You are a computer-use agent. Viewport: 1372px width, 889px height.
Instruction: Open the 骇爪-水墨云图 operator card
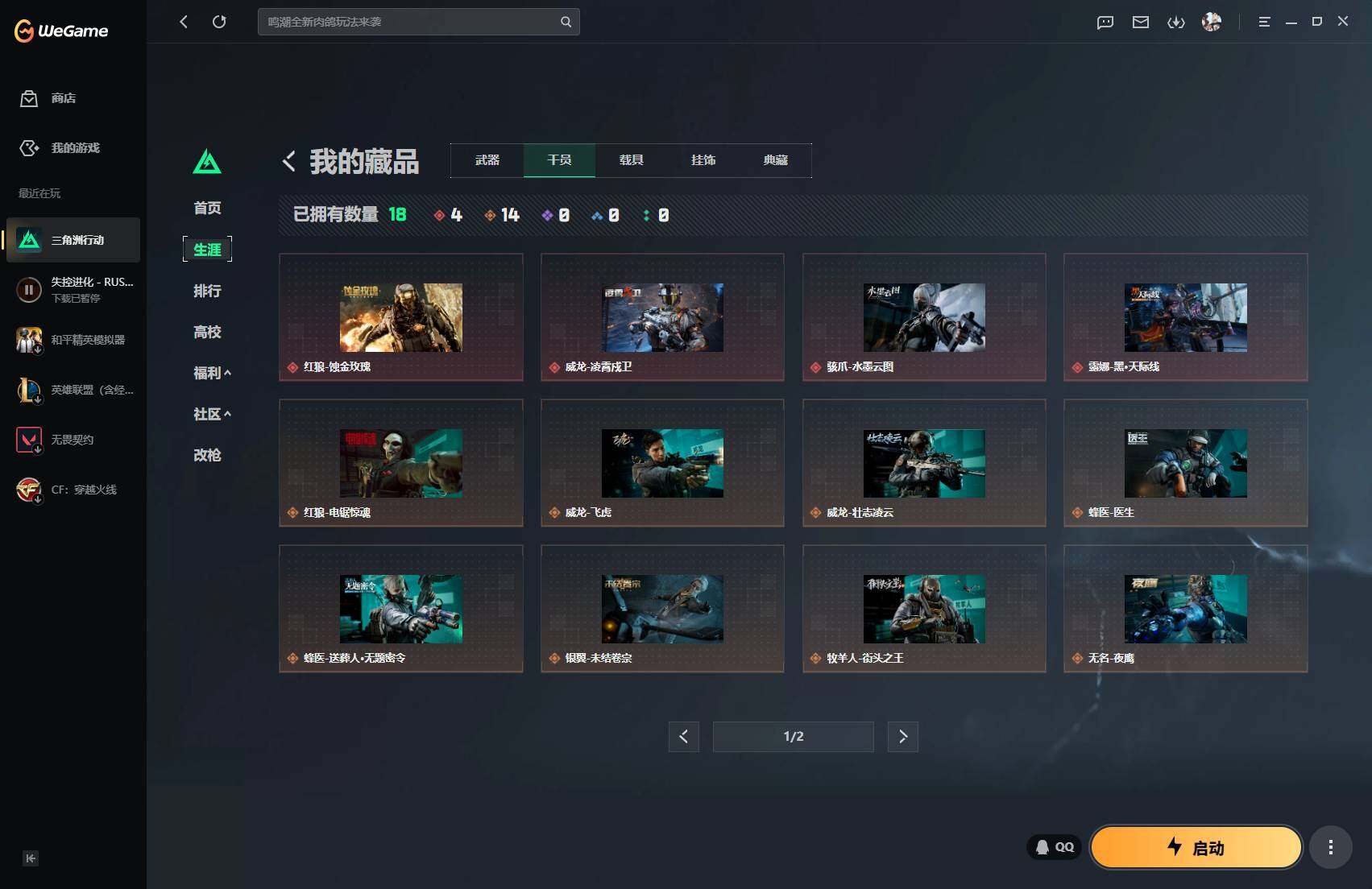(924, 317)
